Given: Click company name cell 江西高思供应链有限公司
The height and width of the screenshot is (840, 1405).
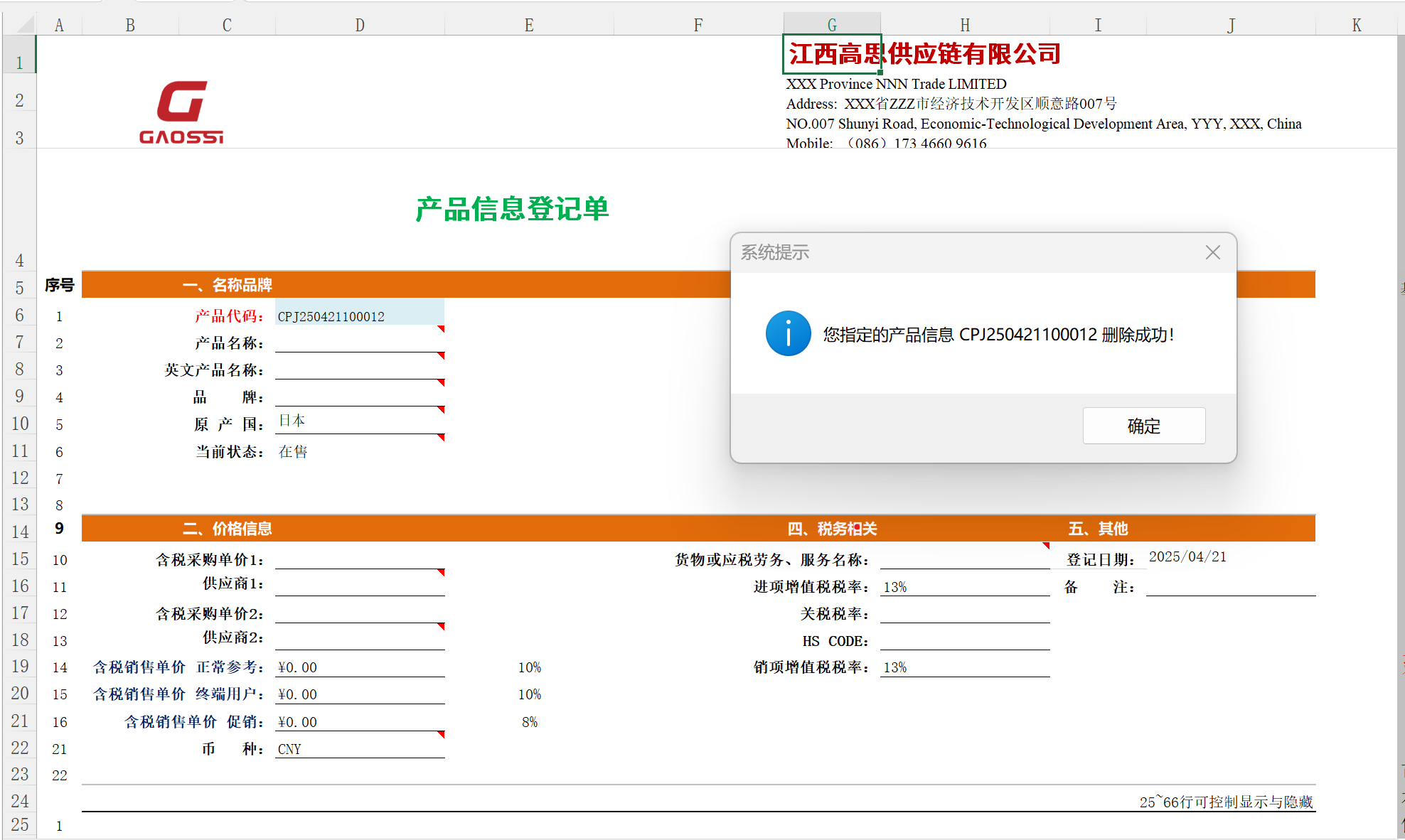Looking at the screenshot, I should (924, 54).
